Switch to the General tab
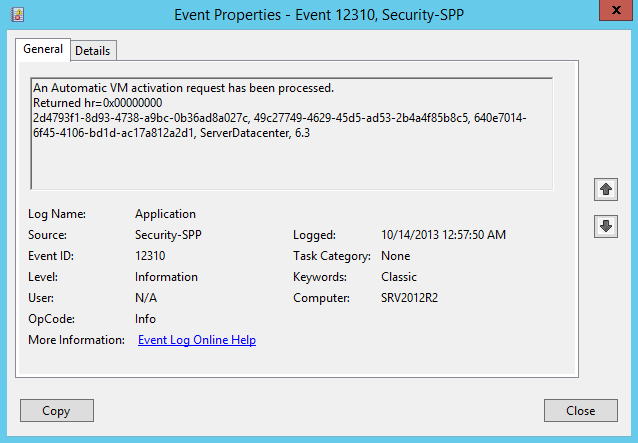The image size is (638, 443). click(43, 49)
